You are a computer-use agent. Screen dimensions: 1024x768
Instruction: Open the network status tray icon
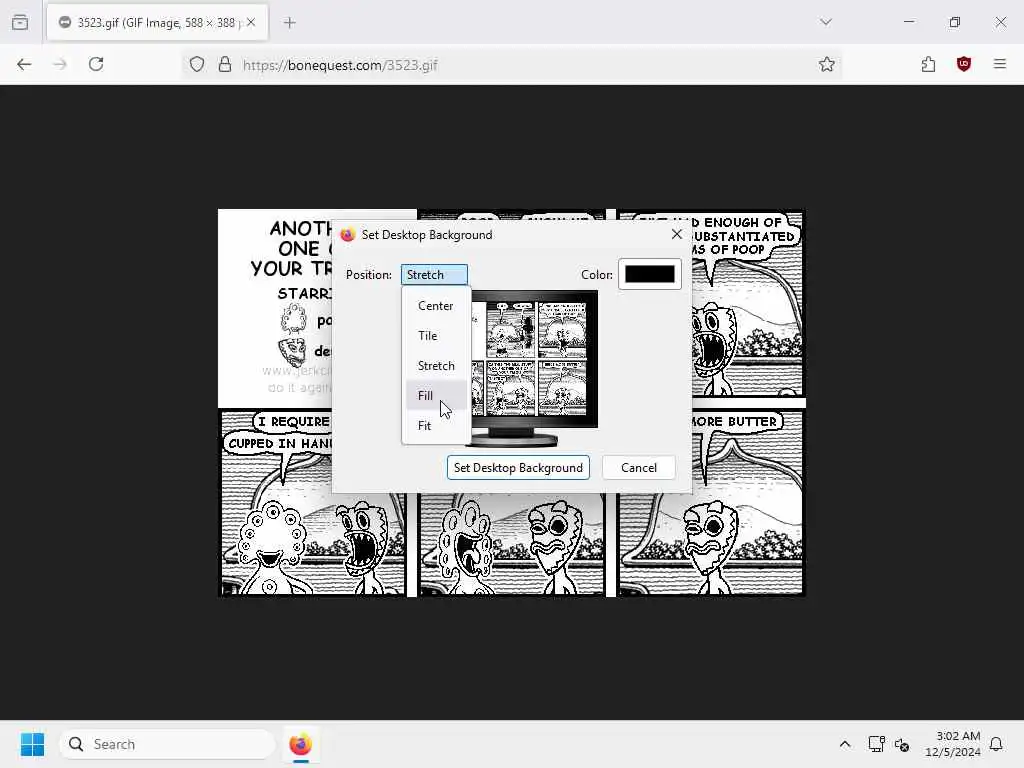point(876,744)
